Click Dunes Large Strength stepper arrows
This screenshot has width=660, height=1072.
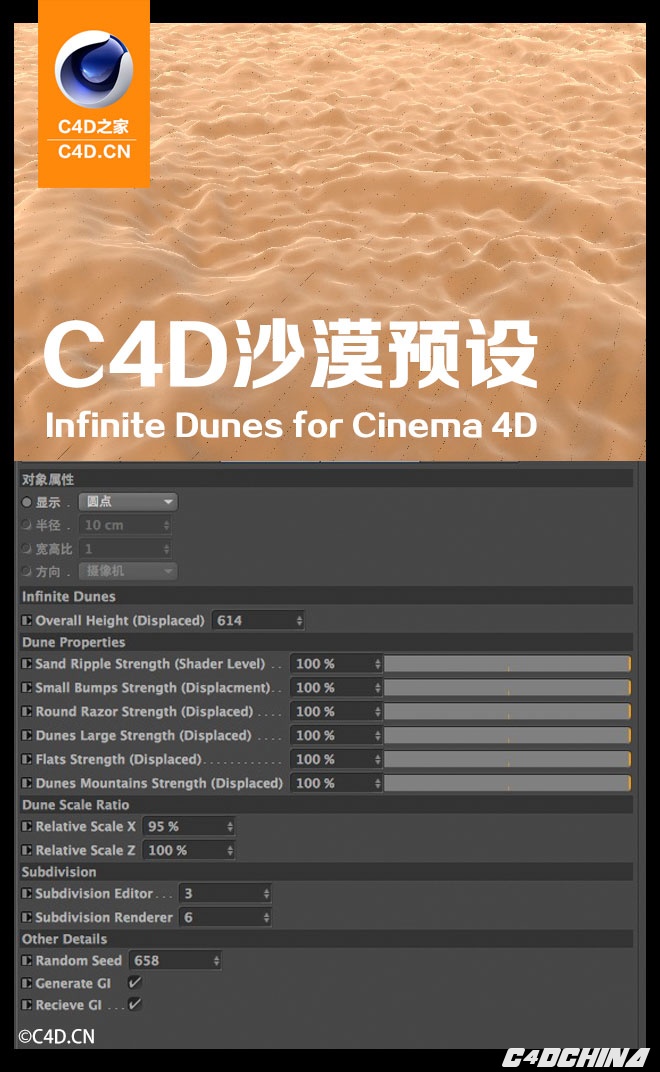click(378, 735)
